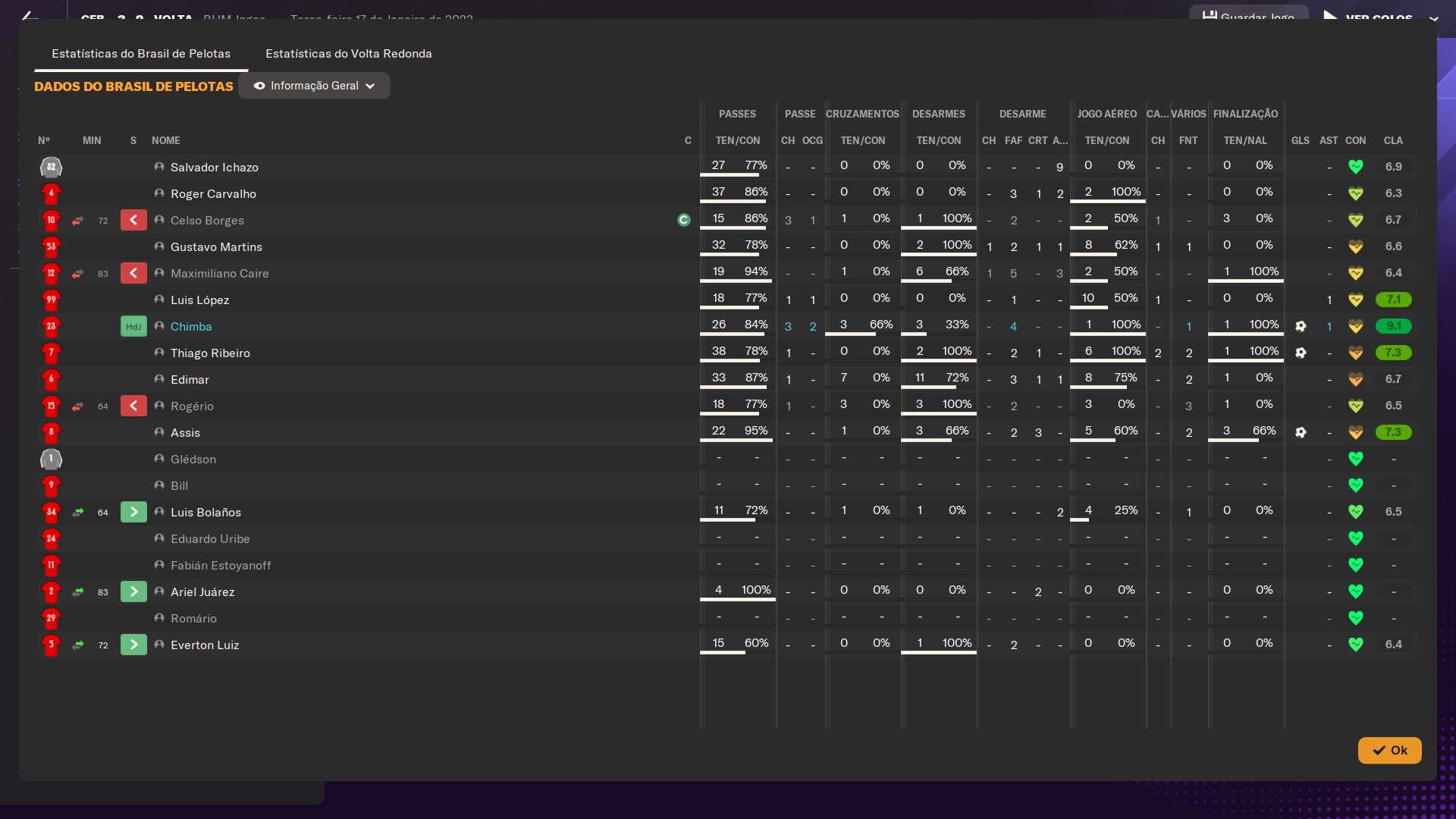Click Chimba's 9.1 rating badge
The height and width of the screenshot is (819, 1456).
point(1393,326)
